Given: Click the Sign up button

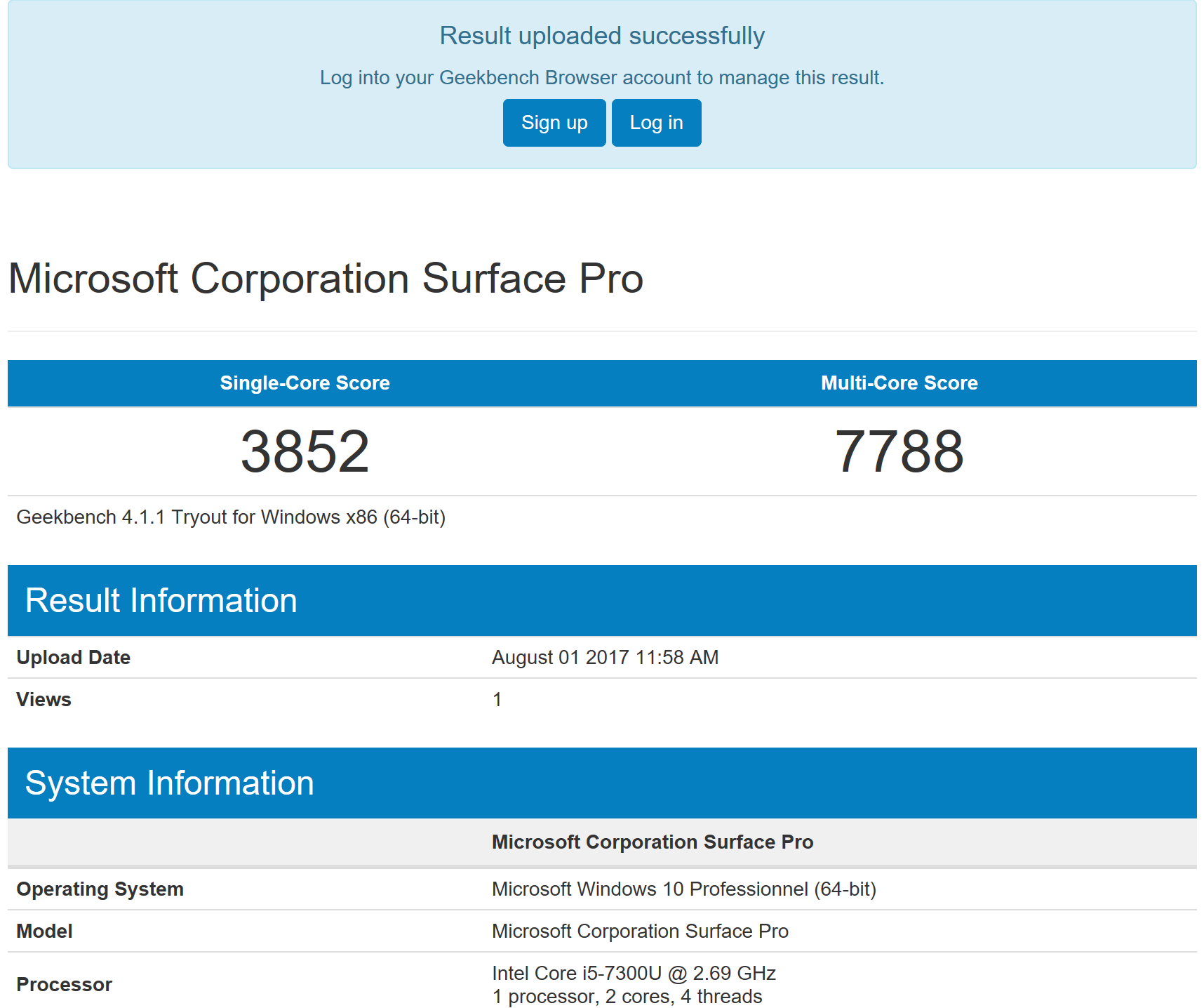Looking at the screenshot, I should (554, 123).
